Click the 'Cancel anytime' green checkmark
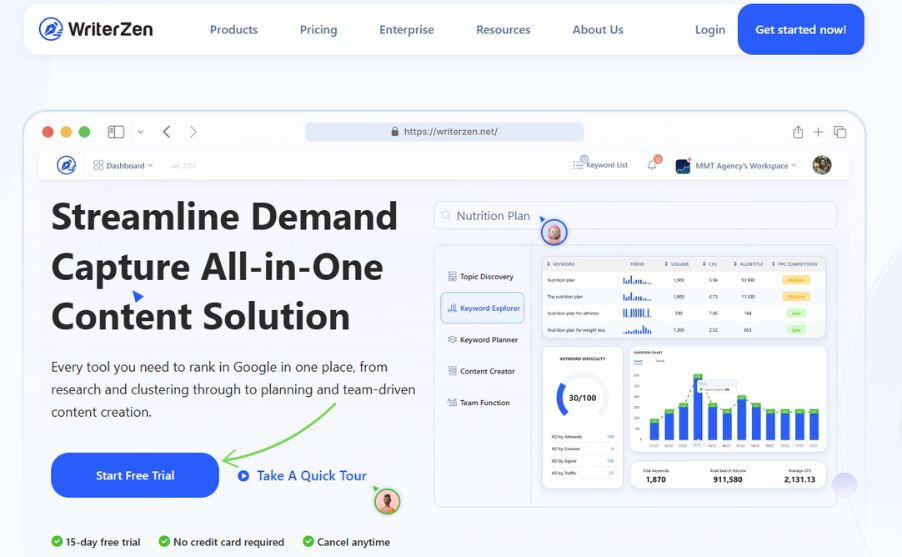Viewport: 902px width, 557px height. (308, 542)
